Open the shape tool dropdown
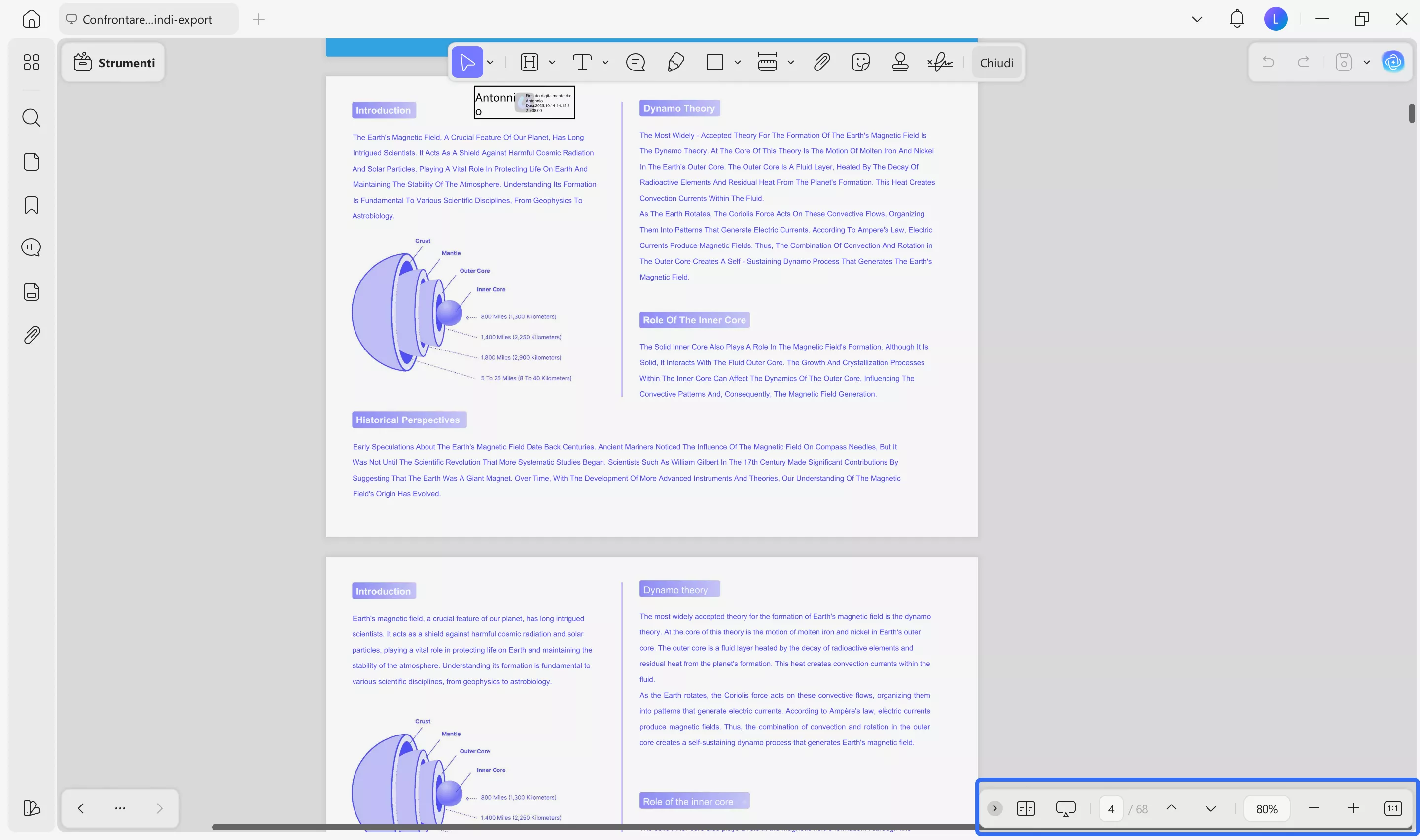 click(x=737, y=62)
